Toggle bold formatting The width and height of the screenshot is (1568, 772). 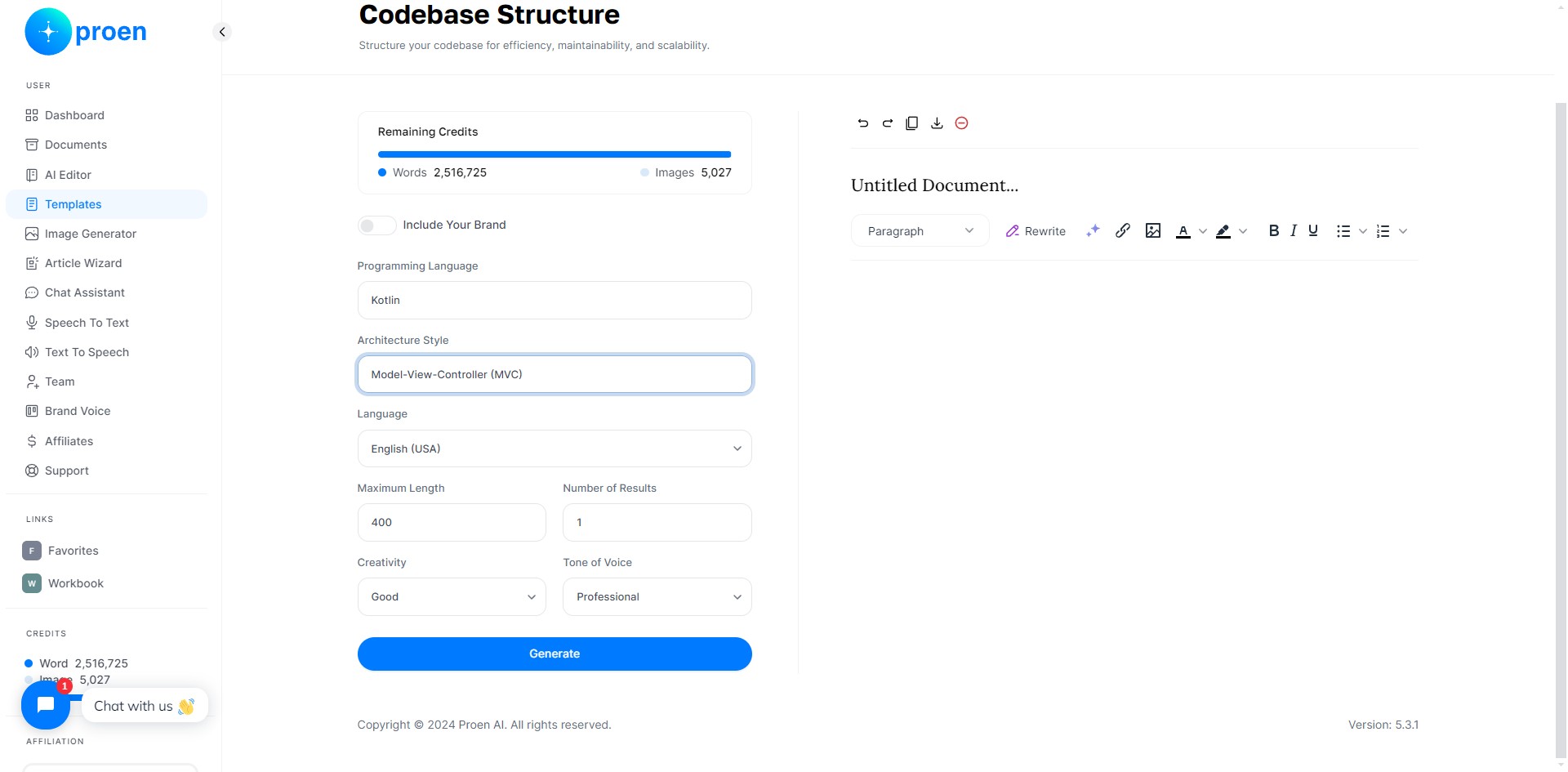[x=1273, y=231]
